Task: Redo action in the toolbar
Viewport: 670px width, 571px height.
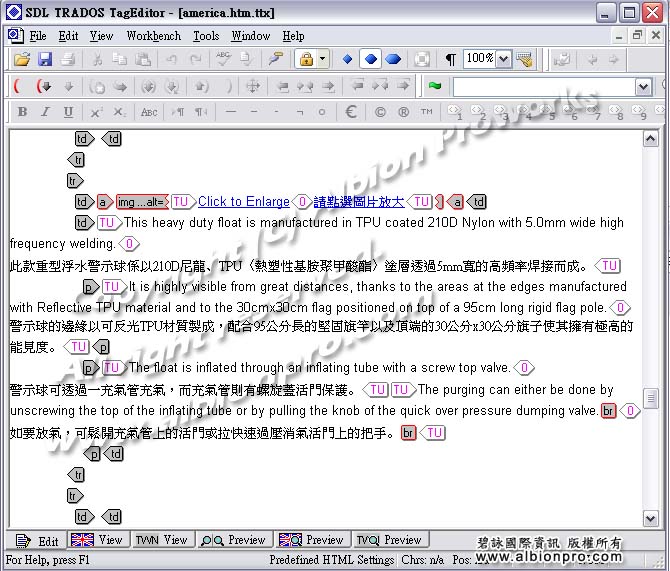Action: [x=195, y=59]
